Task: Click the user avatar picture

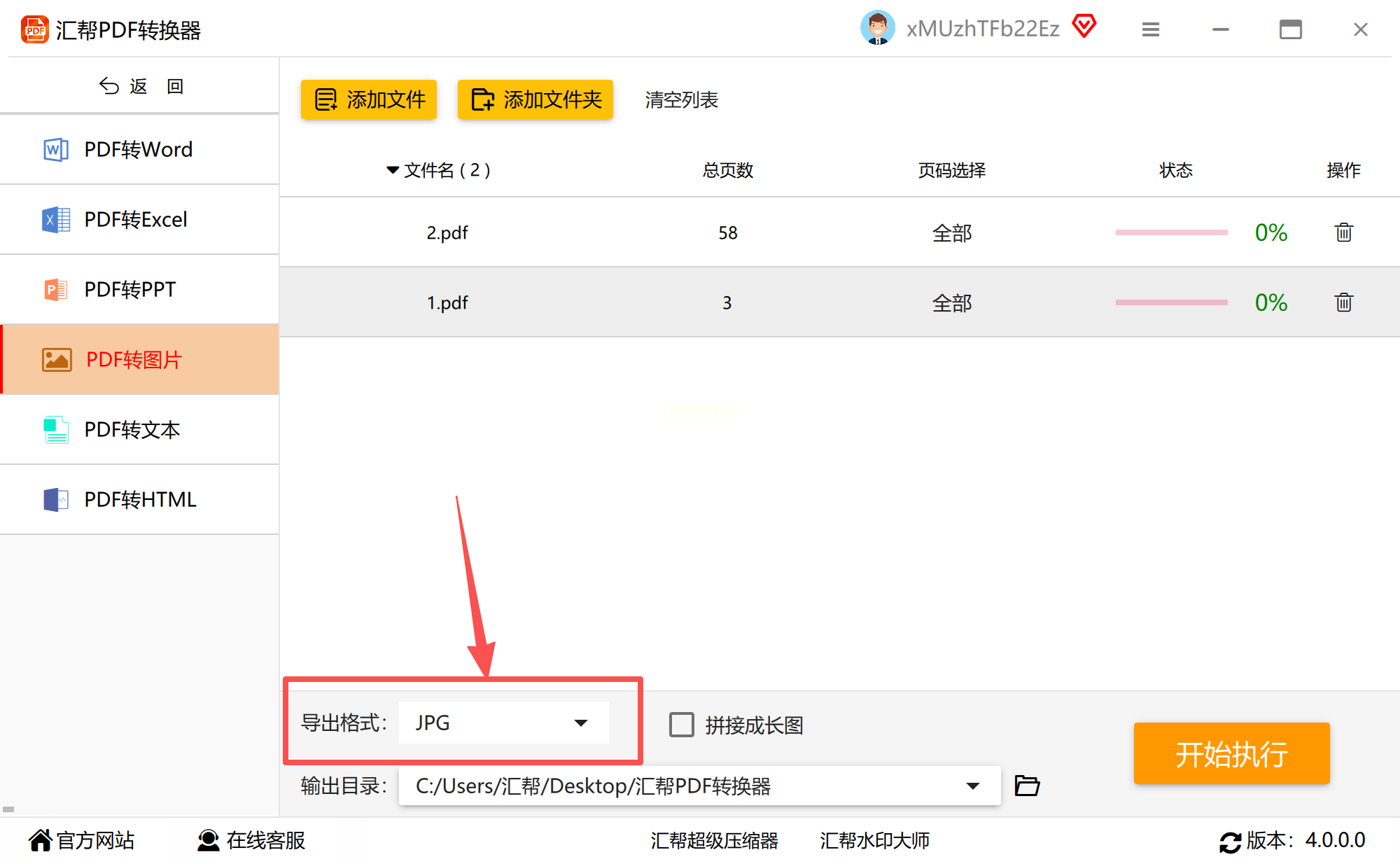Action: point(877,28)
